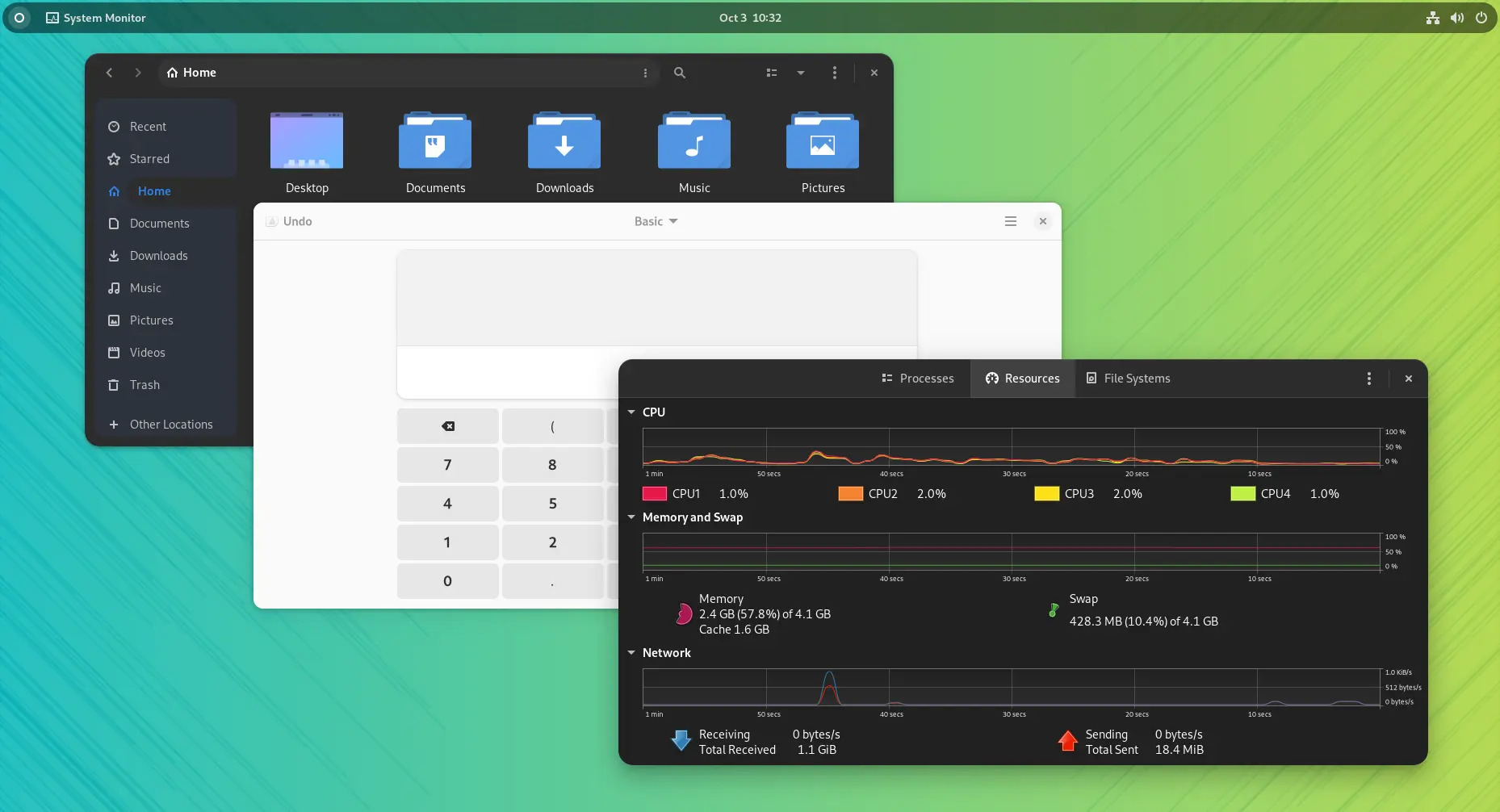Click CPU3 yellow color swatch

click(x=1047, y=494)
